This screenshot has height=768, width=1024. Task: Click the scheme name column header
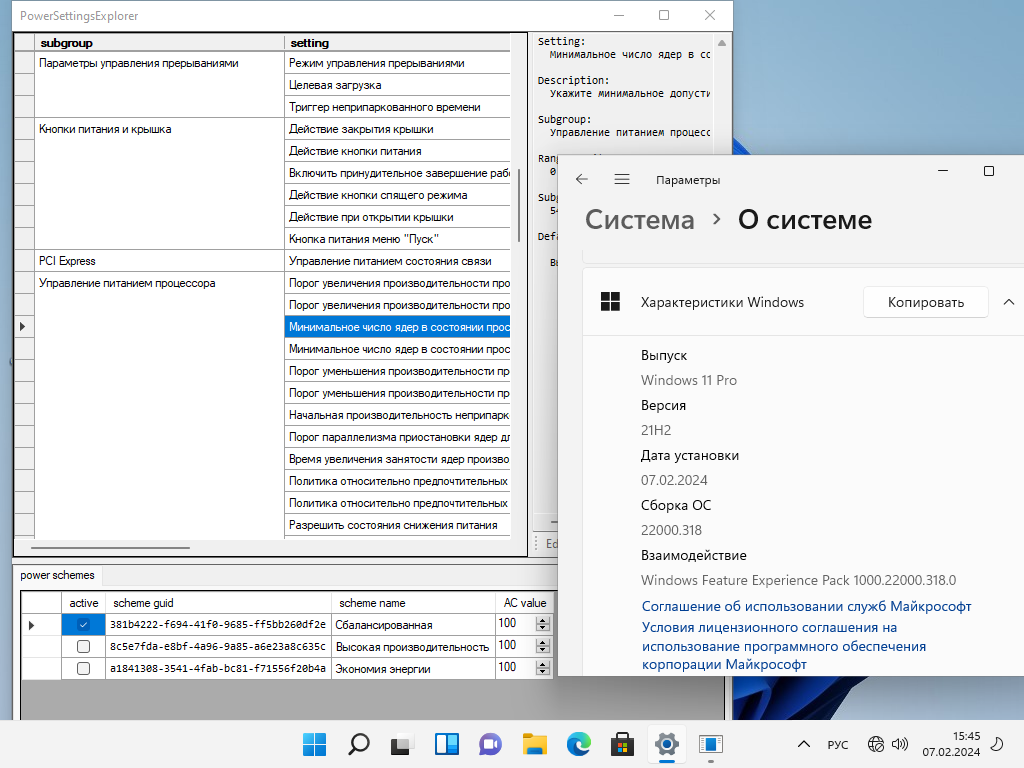[x=413, y=603]
